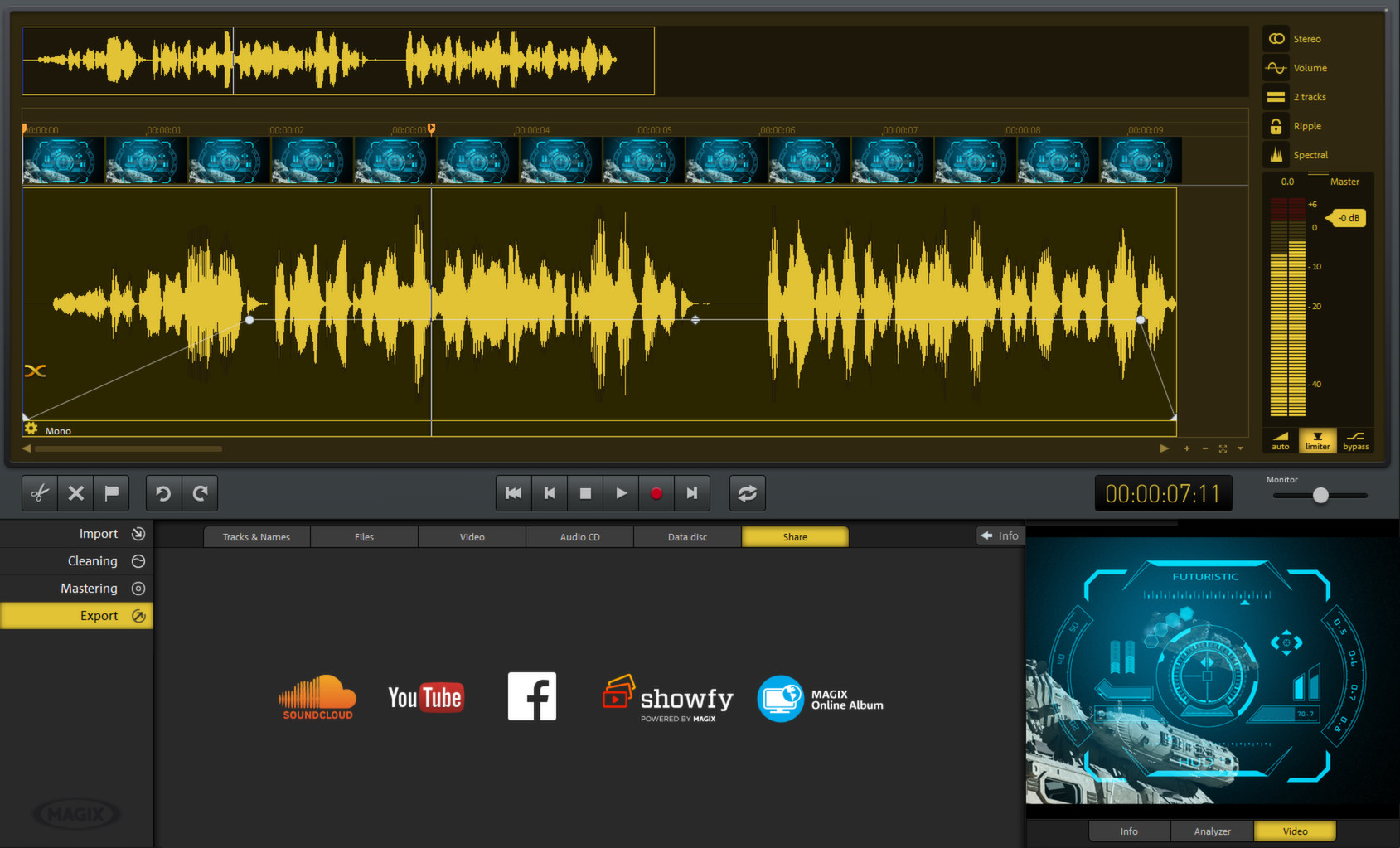Viewport: 1400px width, 848px height.
Task: Click the video preview monitor
Action: tap(1212, 671)
